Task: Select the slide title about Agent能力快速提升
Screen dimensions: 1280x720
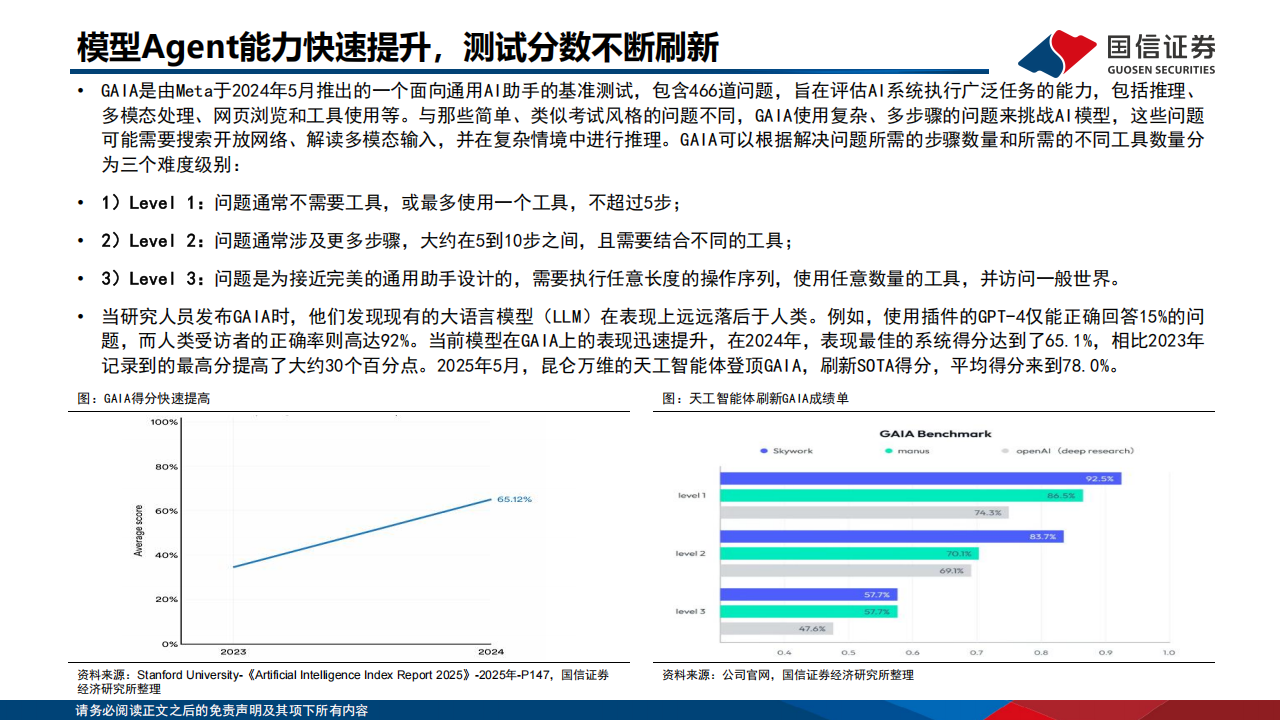Action: pos(398,46)
